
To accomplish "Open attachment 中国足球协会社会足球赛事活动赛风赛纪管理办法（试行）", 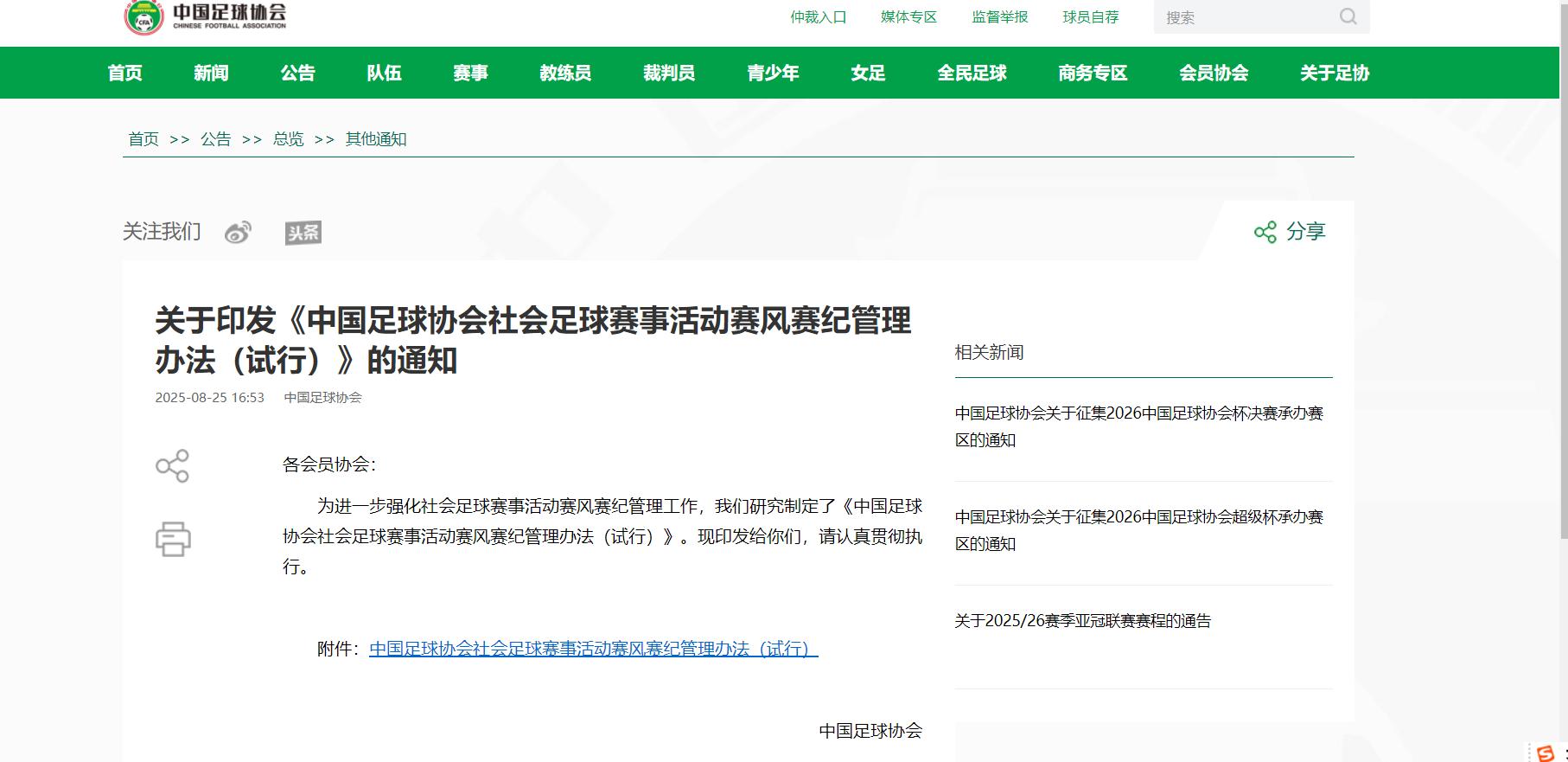I will (593, 649).
